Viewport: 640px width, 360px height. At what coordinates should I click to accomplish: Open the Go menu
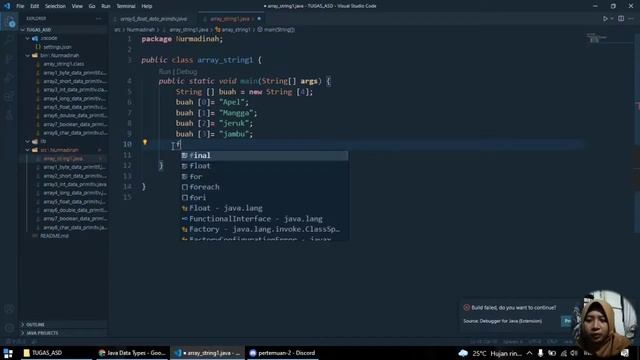click(x=92, y=6)
